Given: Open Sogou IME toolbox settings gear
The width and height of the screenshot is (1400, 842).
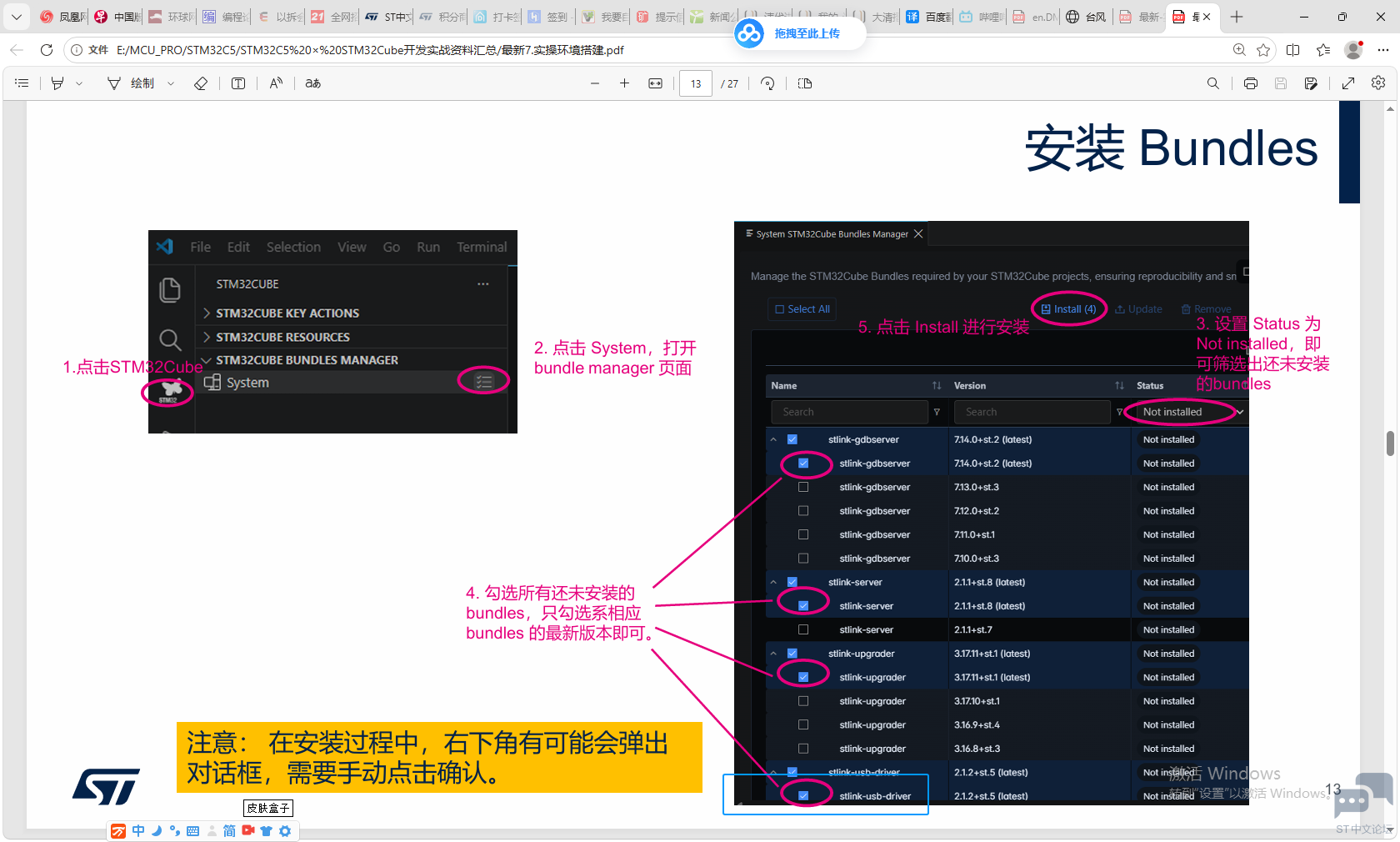Looking at the screenshot, I should [x=285, y=831].
